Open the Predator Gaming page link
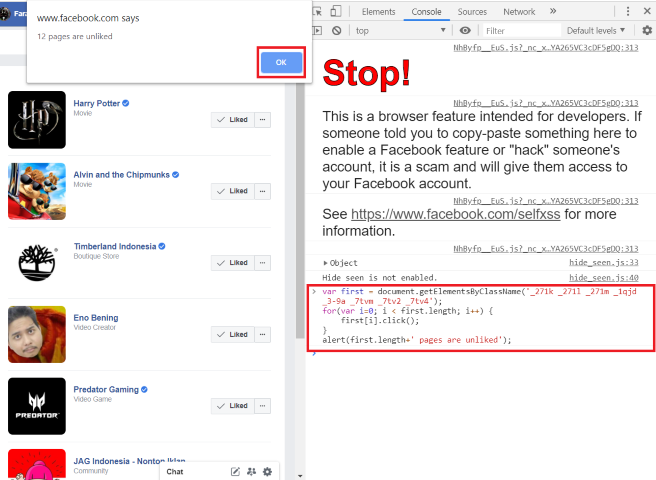The height and width of the screenshot is (480, 656). coord(106,390)
